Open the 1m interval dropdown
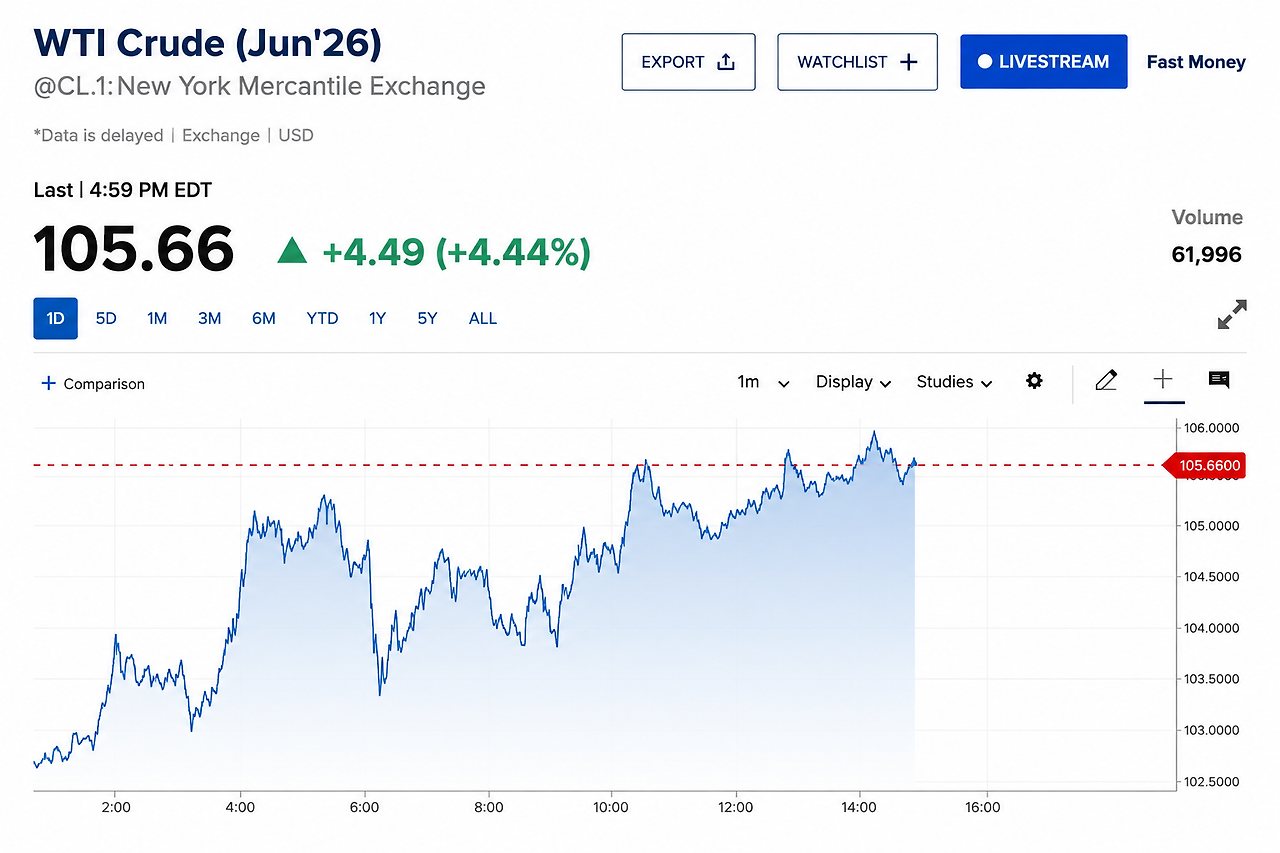The height and width of the screenshot is (853, 1280). pos(764,382)
